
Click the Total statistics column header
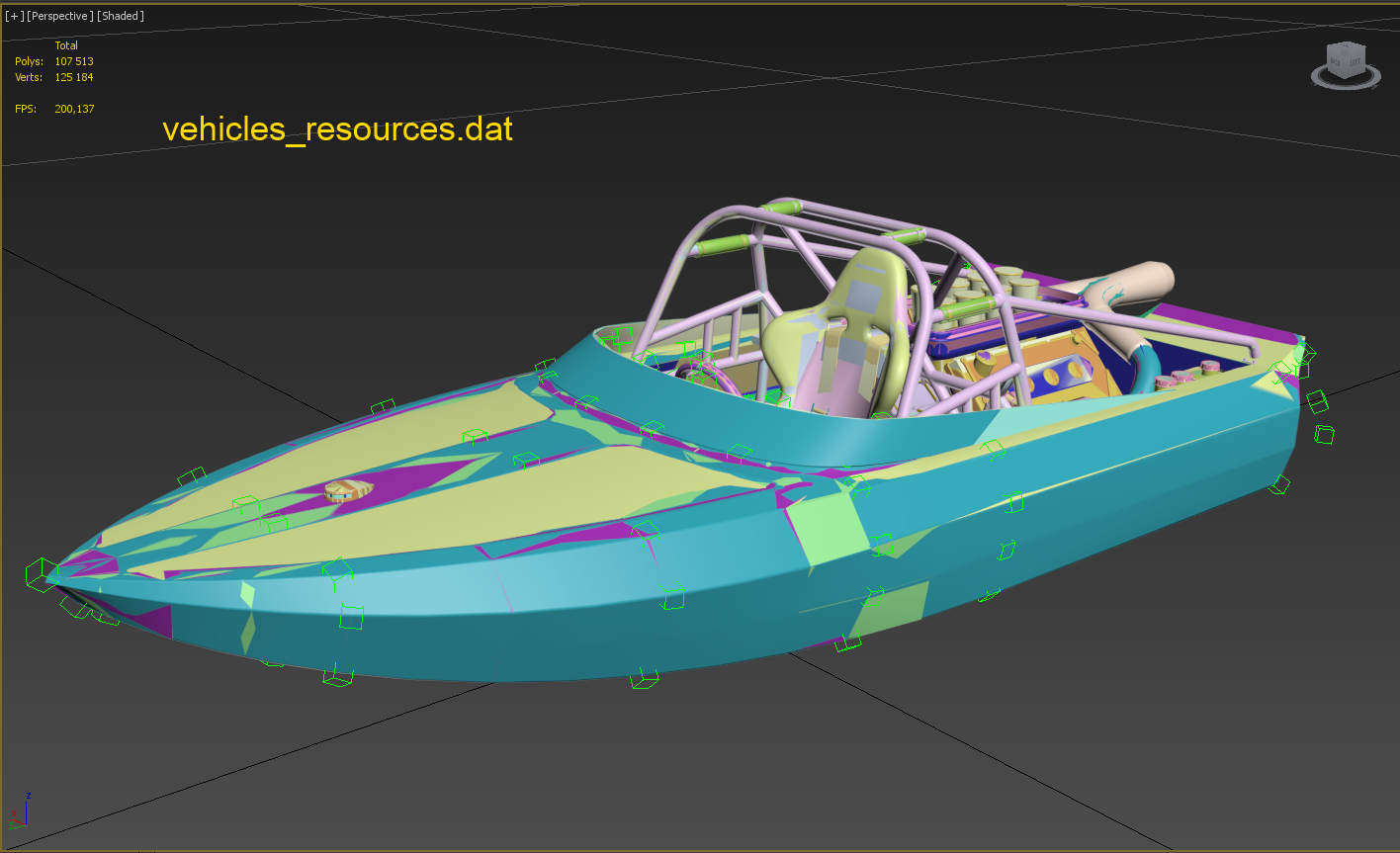tap(66, 45)
